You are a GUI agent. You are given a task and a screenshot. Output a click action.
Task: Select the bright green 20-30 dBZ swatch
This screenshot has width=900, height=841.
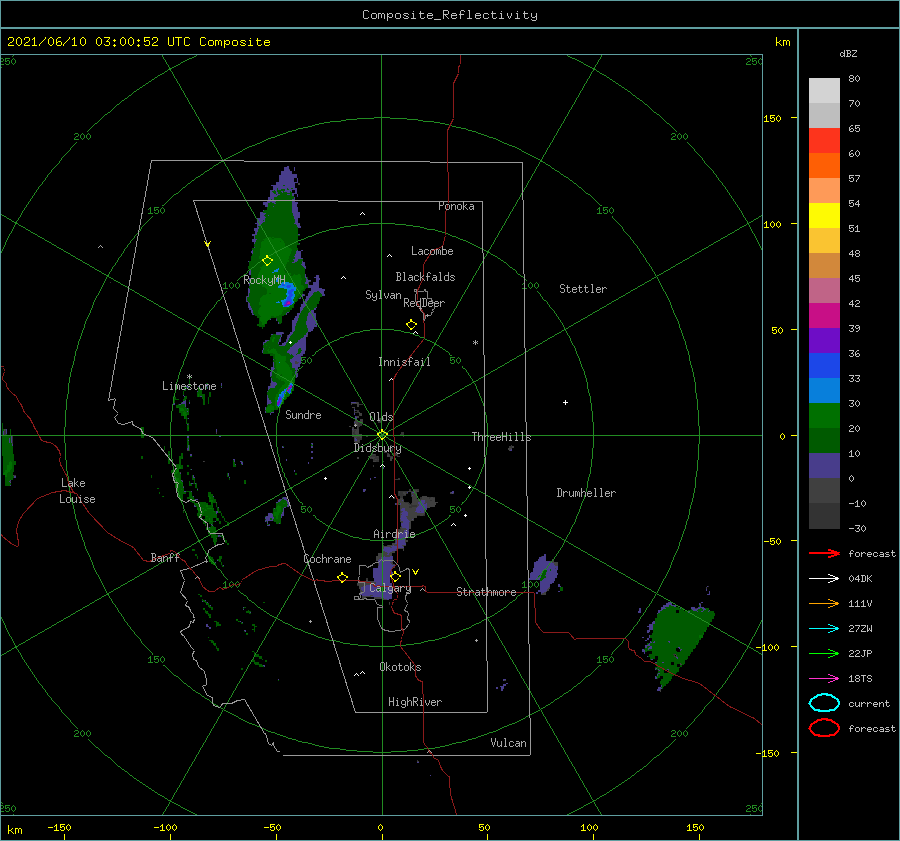click(x=824, y=416)
